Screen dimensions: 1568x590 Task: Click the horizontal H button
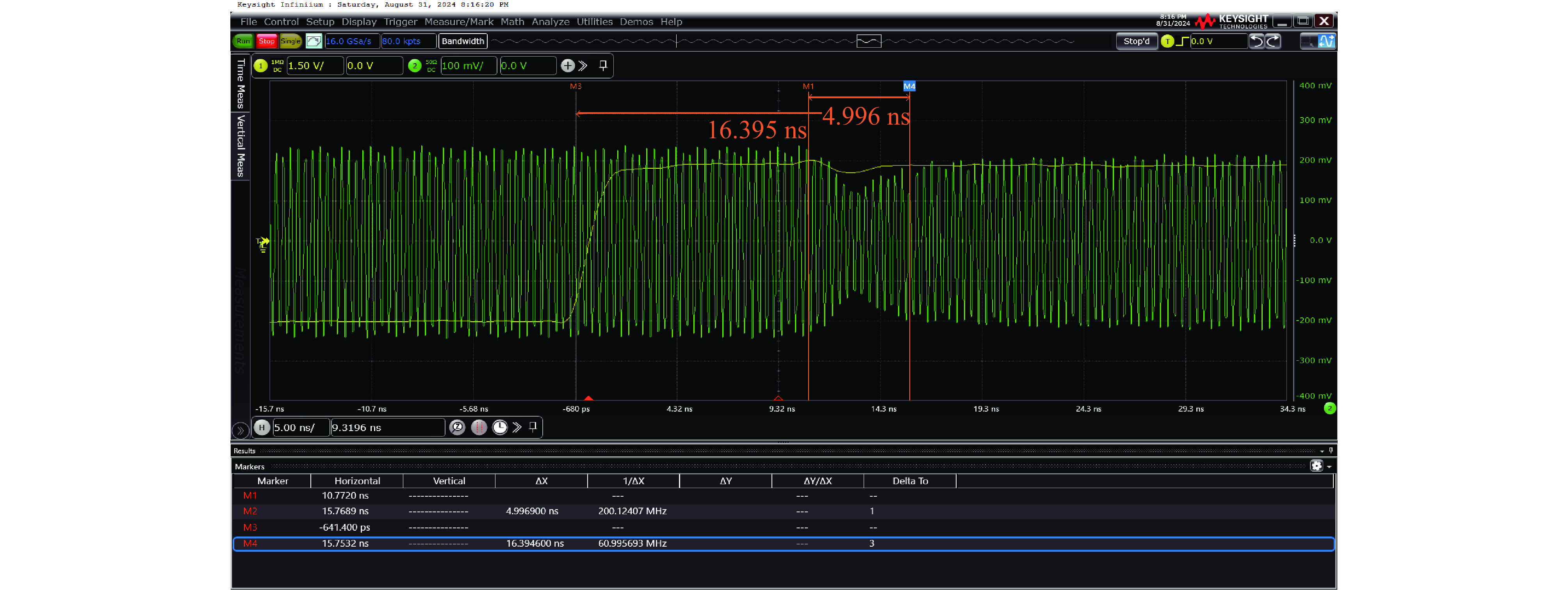pos(262,428)
